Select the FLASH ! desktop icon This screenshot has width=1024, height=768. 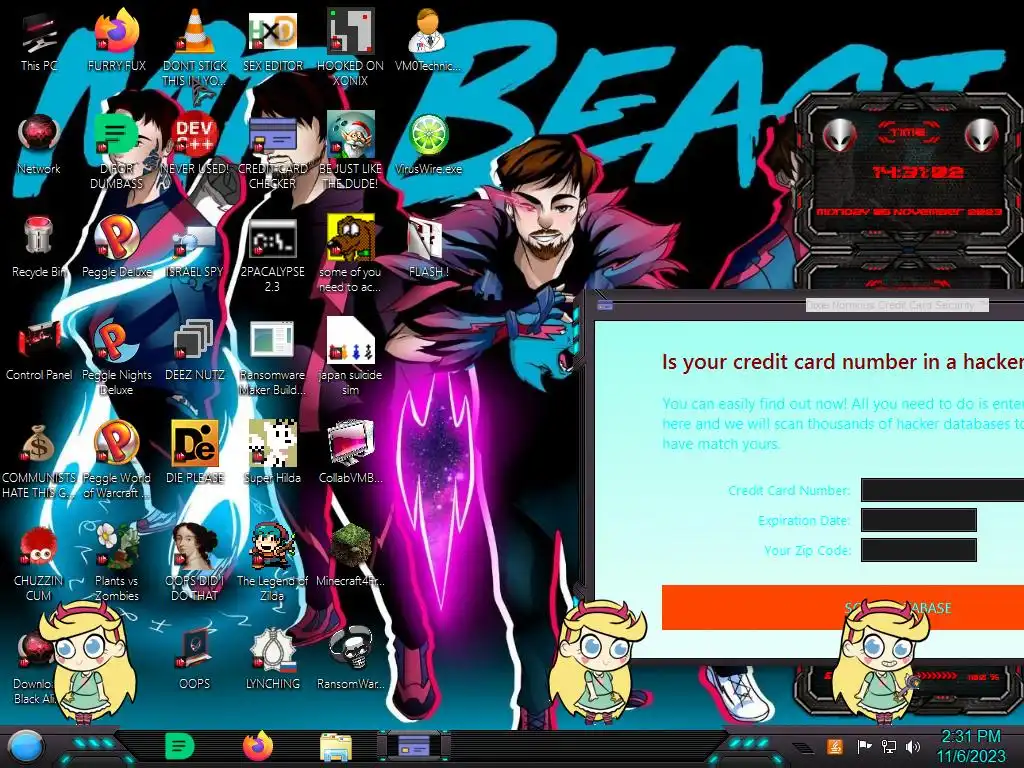[x=428, y=247]
